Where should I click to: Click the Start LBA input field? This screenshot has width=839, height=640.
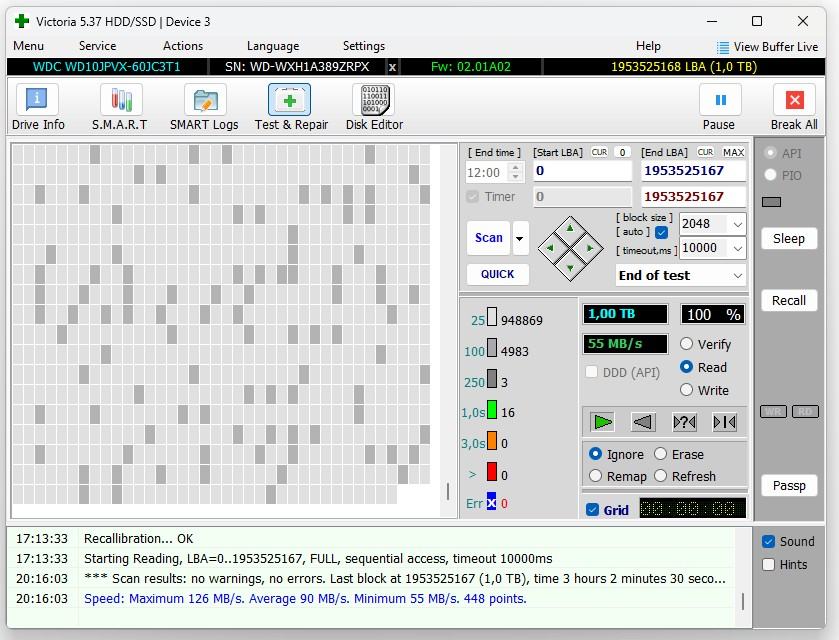click(583, 171)
